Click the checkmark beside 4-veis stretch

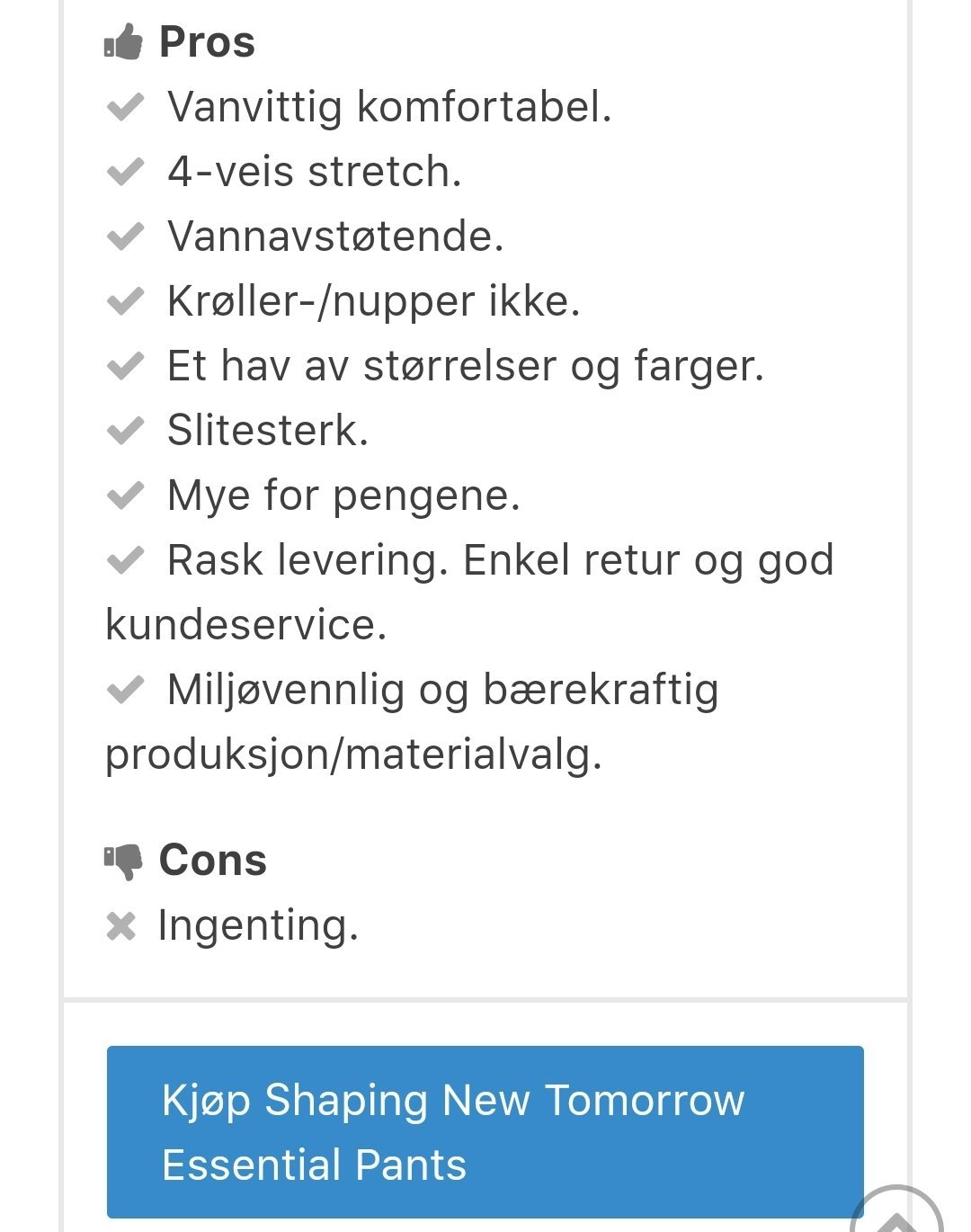click(x=125, y=172)
